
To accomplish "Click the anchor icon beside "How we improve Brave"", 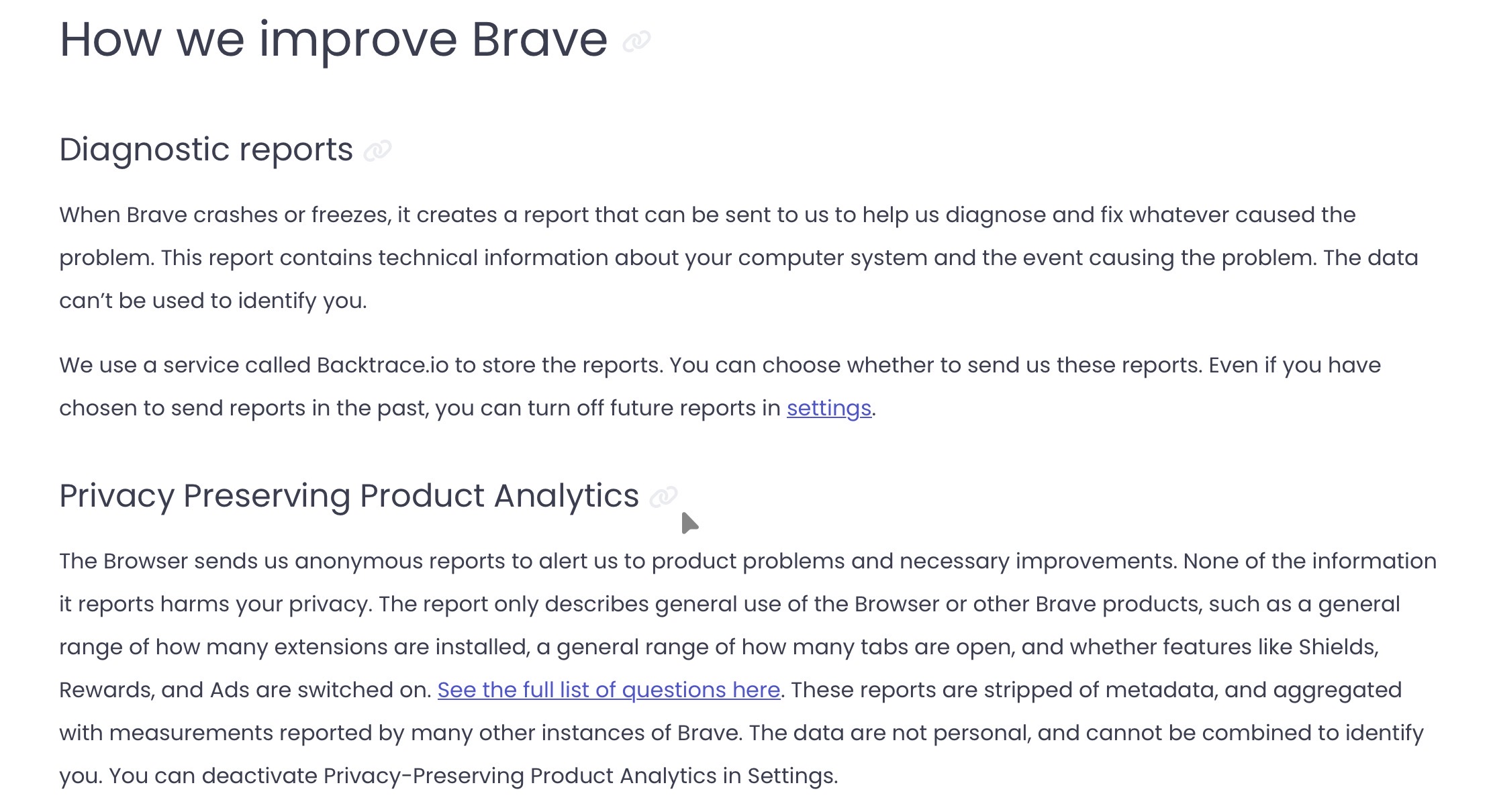I will point(636,42).
